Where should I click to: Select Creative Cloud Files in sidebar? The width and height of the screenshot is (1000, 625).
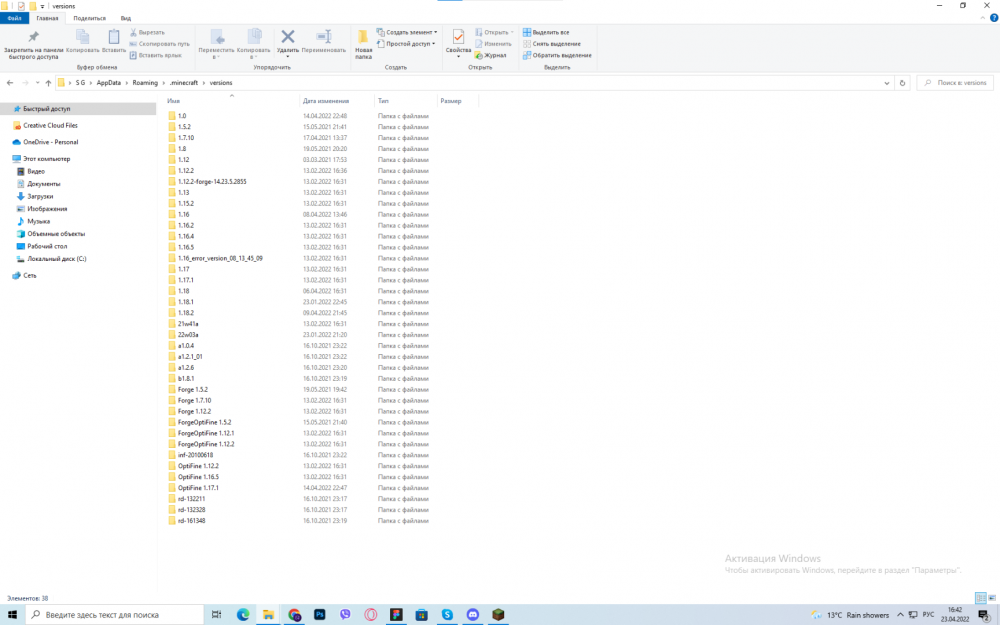click(50, 126)
